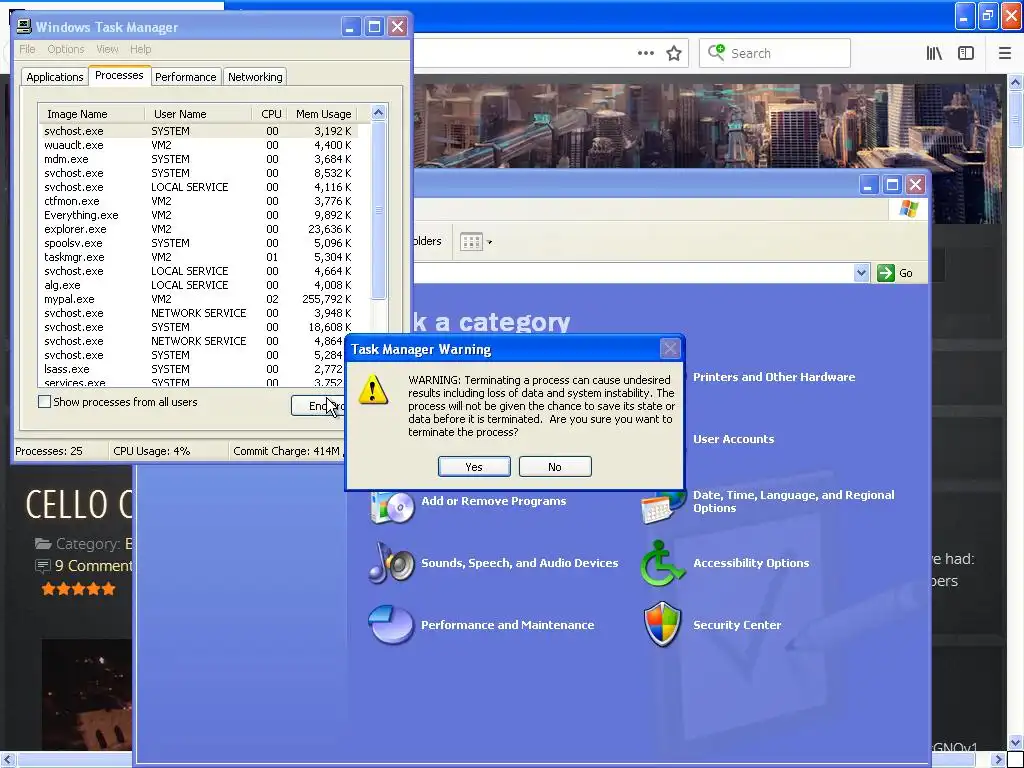This screenshot has width=1024, height=768.
Task: Toggle the browser sidebar icon
Action: (x=966, y=54)
